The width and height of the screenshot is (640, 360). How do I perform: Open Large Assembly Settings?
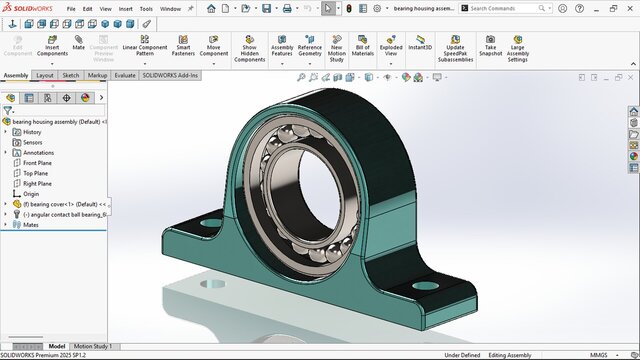click(518, 49)
